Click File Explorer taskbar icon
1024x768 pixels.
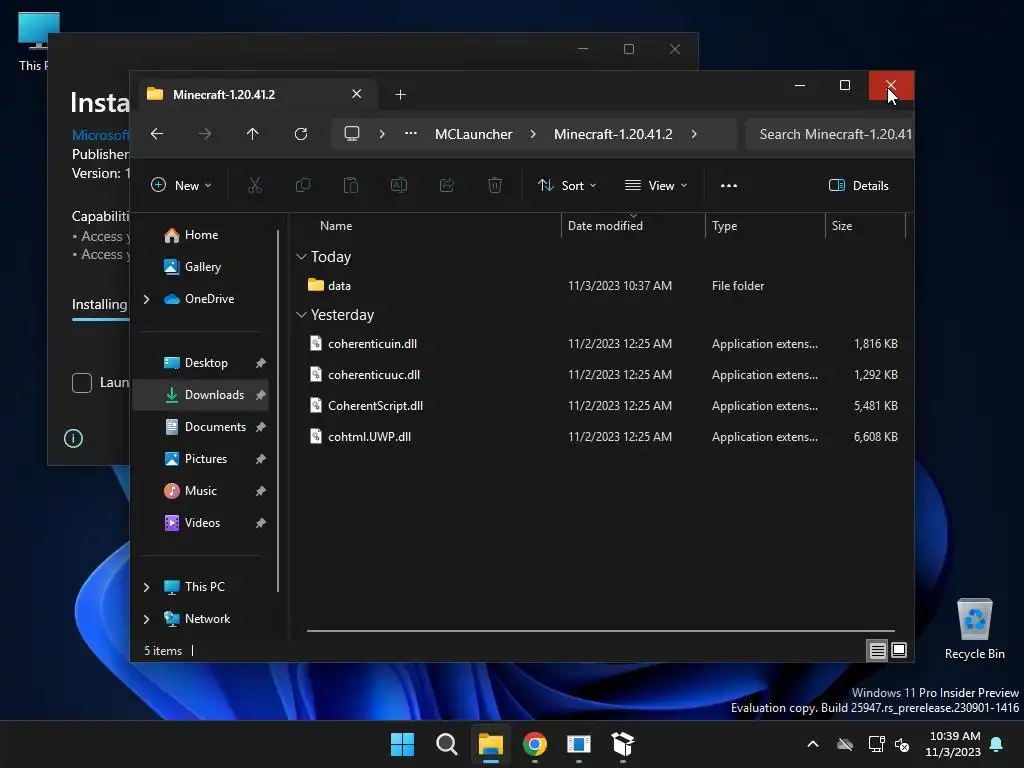click(x=490, y=744)
